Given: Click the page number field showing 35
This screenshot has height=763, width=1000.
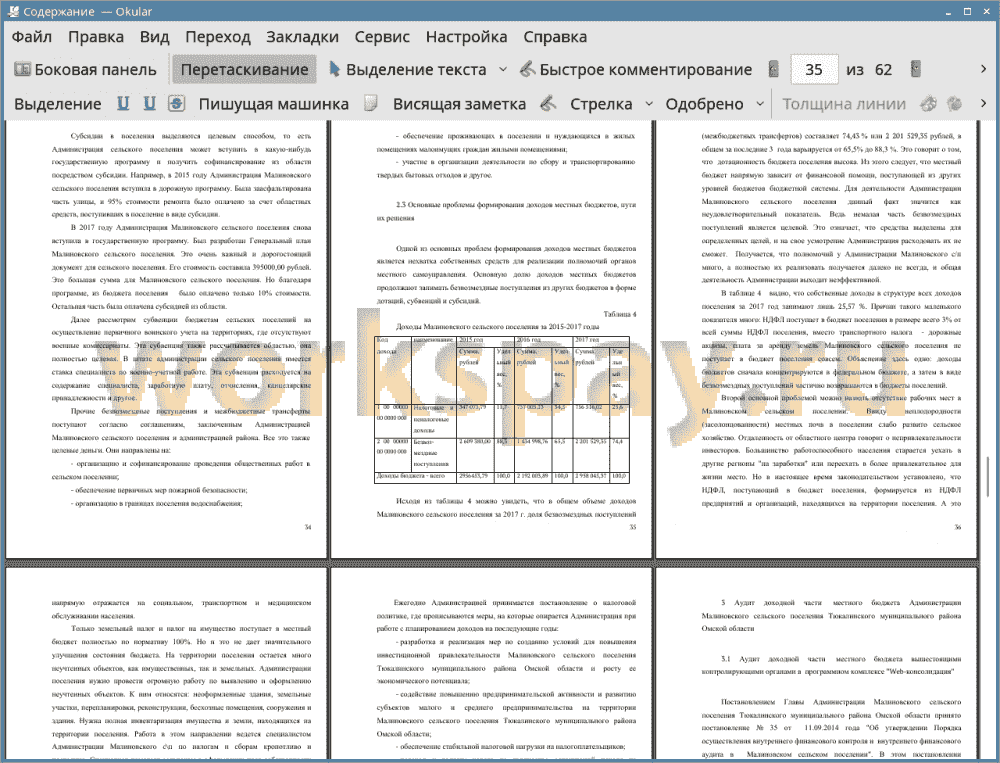Looking at the screenshot, I should coord(814,70).
